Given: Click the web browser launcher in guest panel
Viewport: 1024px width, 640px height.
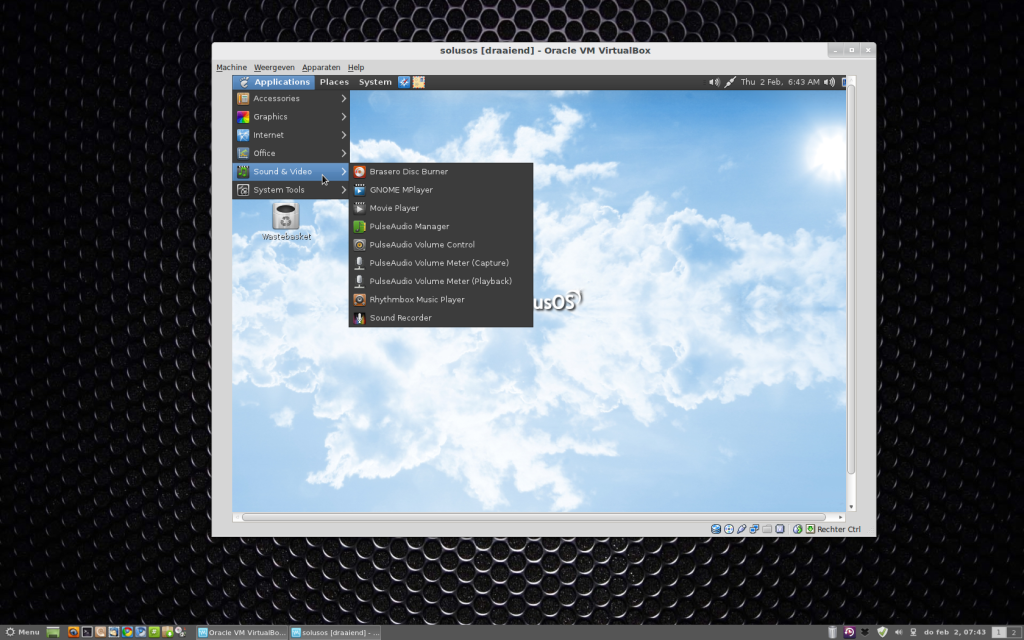Looking at the screenshot, I should click(x=404, y=82).
